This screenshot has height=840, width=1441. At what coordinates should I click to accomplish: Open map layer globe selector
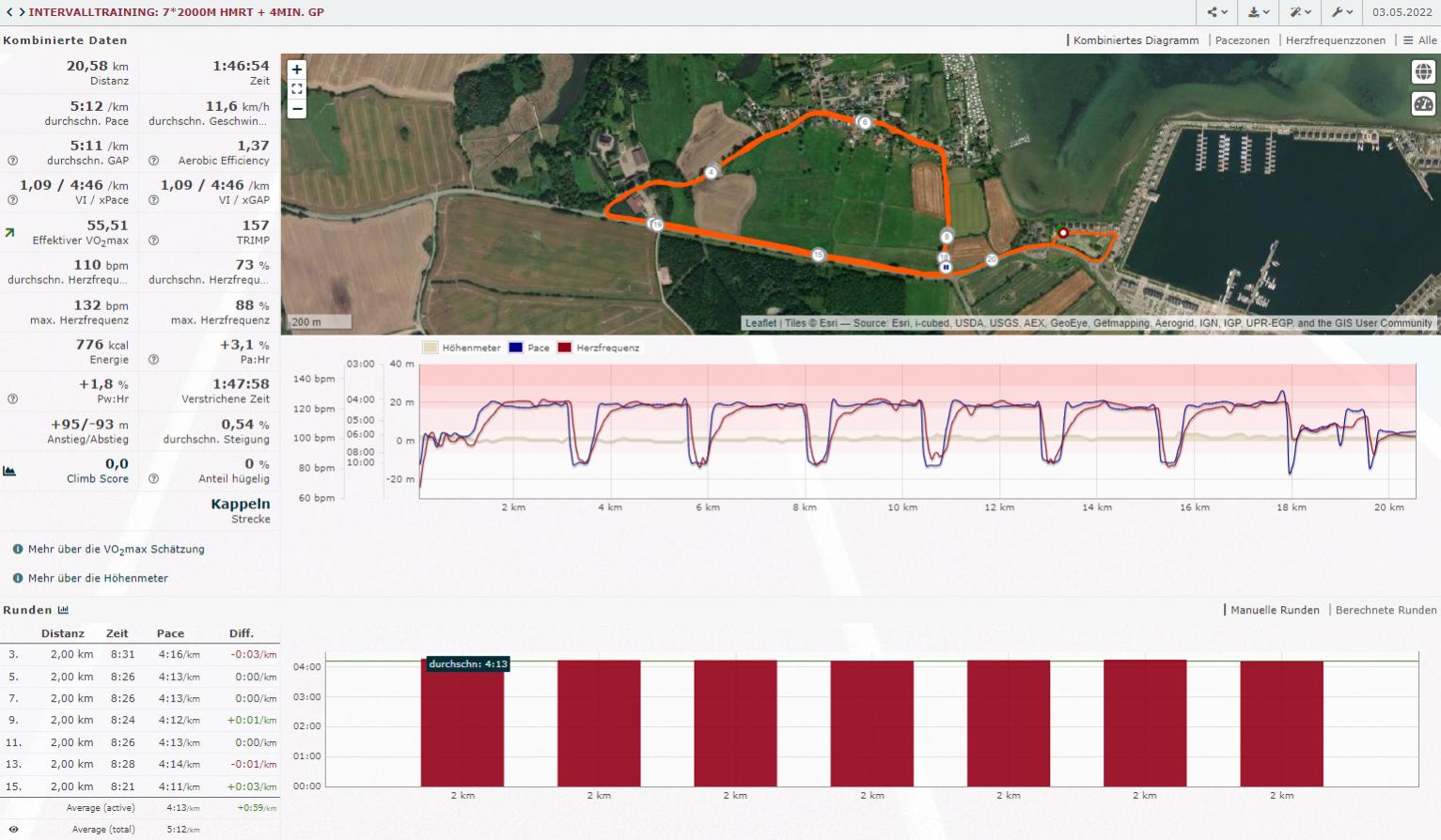click(x=1423, y=72)
